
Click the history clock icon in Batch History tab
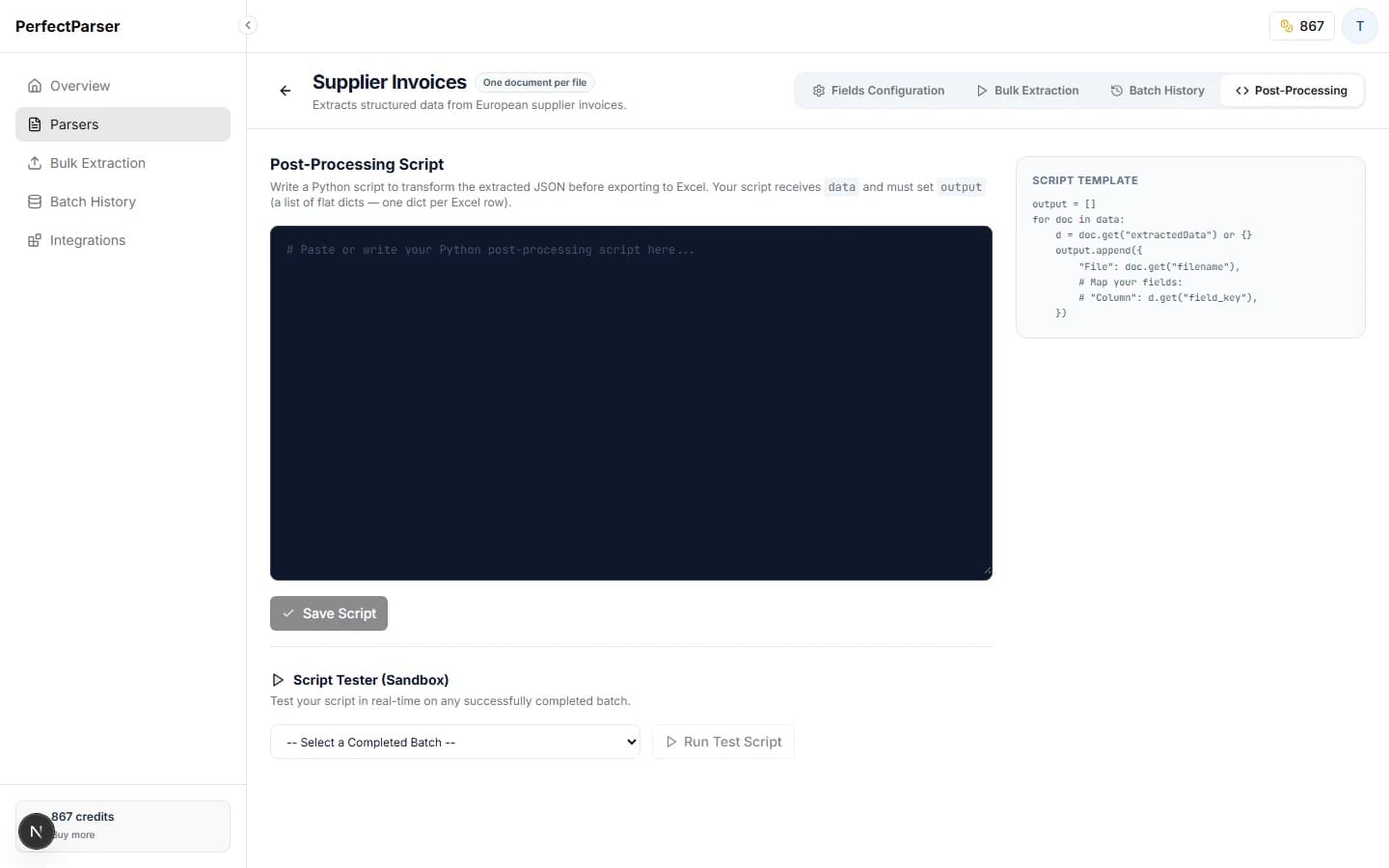pyautogui.click(x=1117, y=91)
